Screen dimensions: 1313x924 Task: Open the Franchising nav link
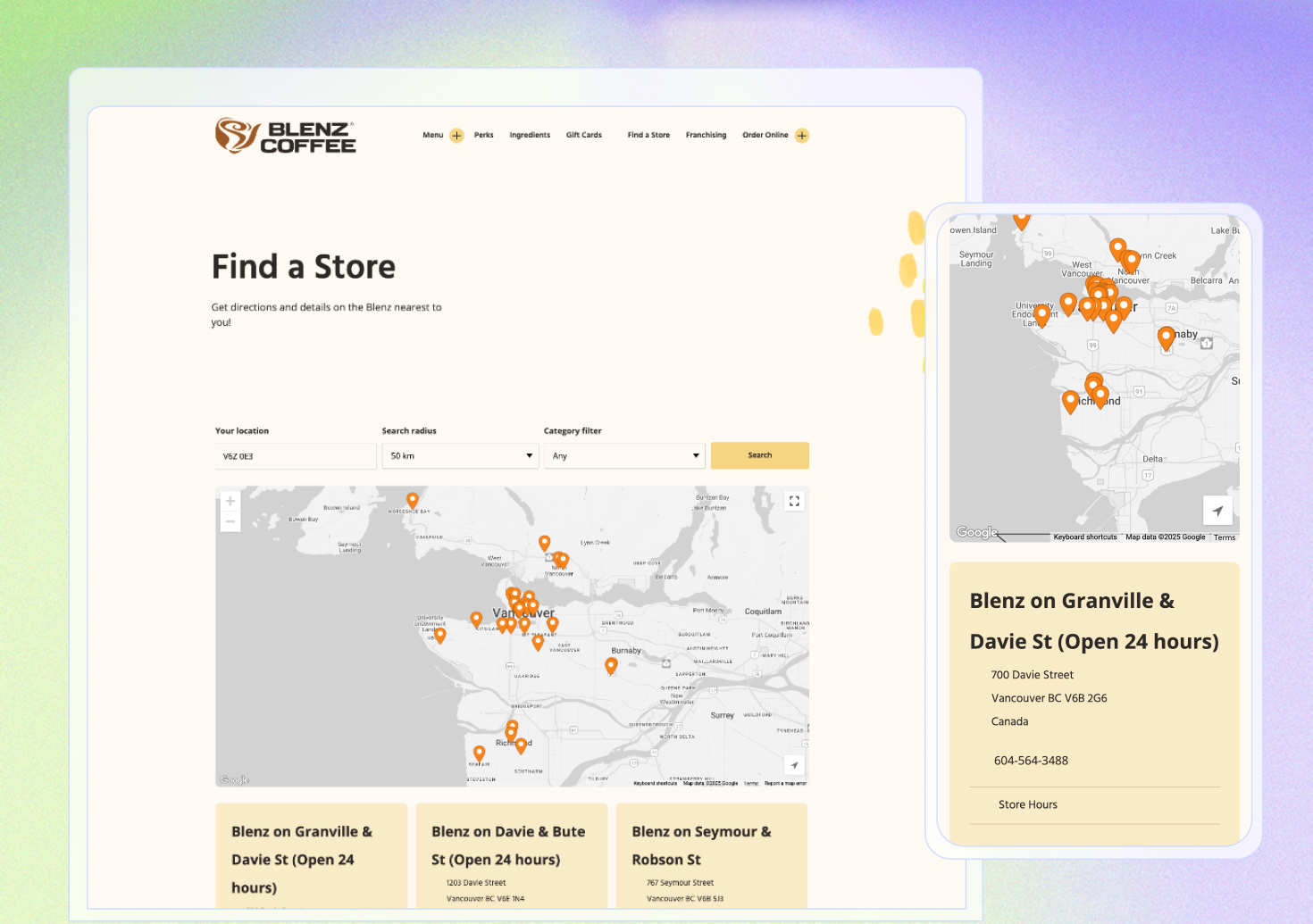(x=706, y=135)
